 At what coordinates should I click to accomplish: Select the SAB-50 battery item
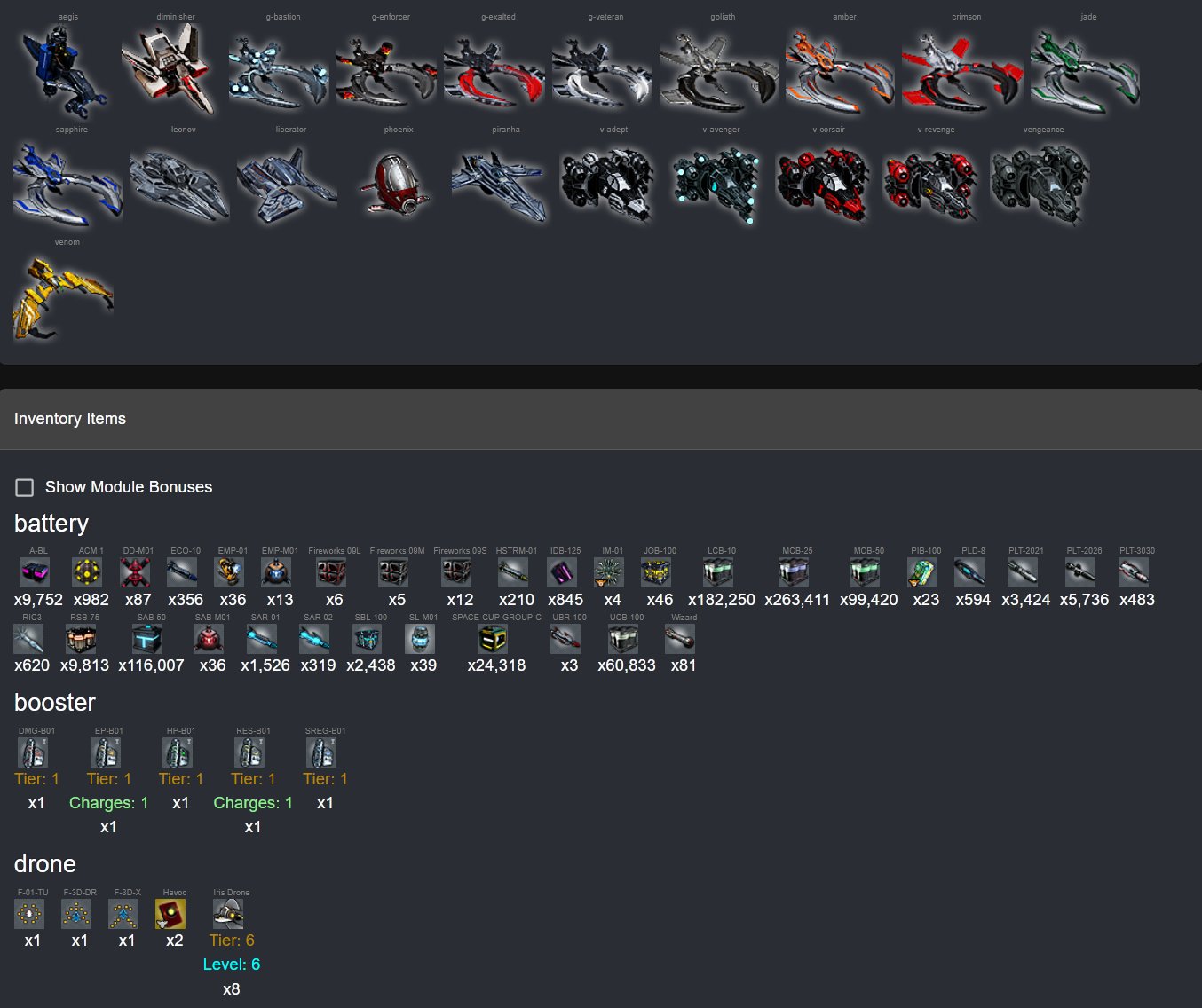point(147,638)
